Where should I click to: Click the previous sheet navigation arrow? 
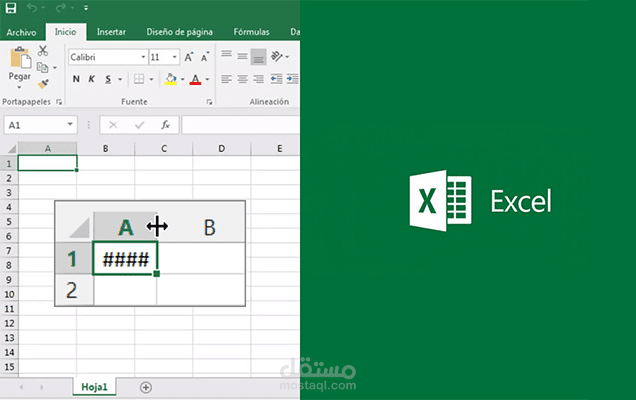pos(21,387)
